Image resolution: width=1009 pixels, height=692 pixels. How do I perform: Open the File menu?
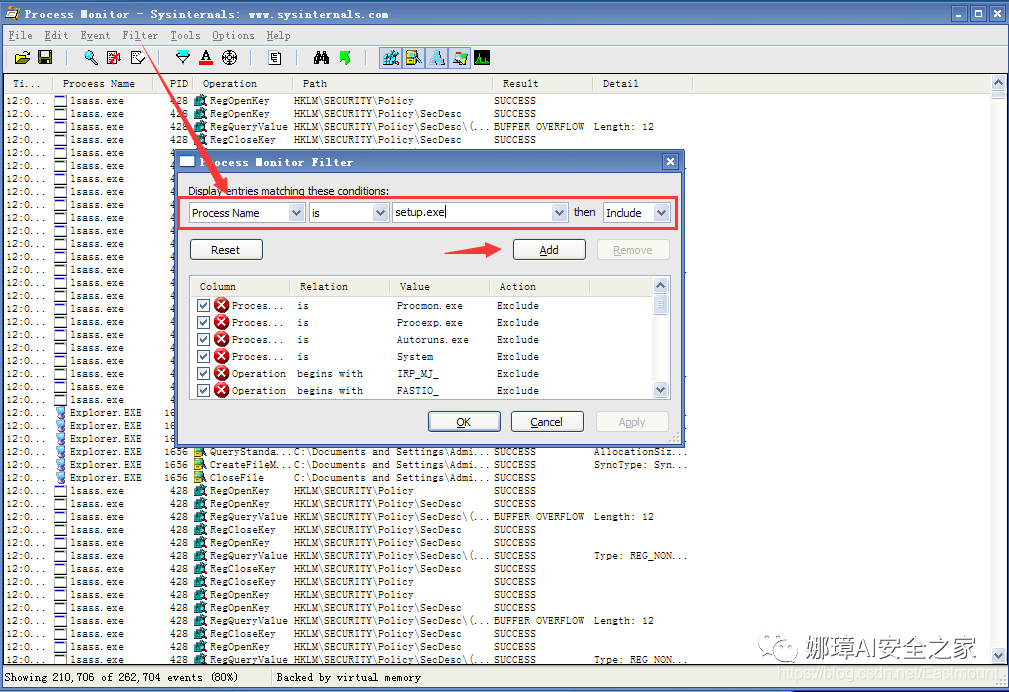coord(21,35)
